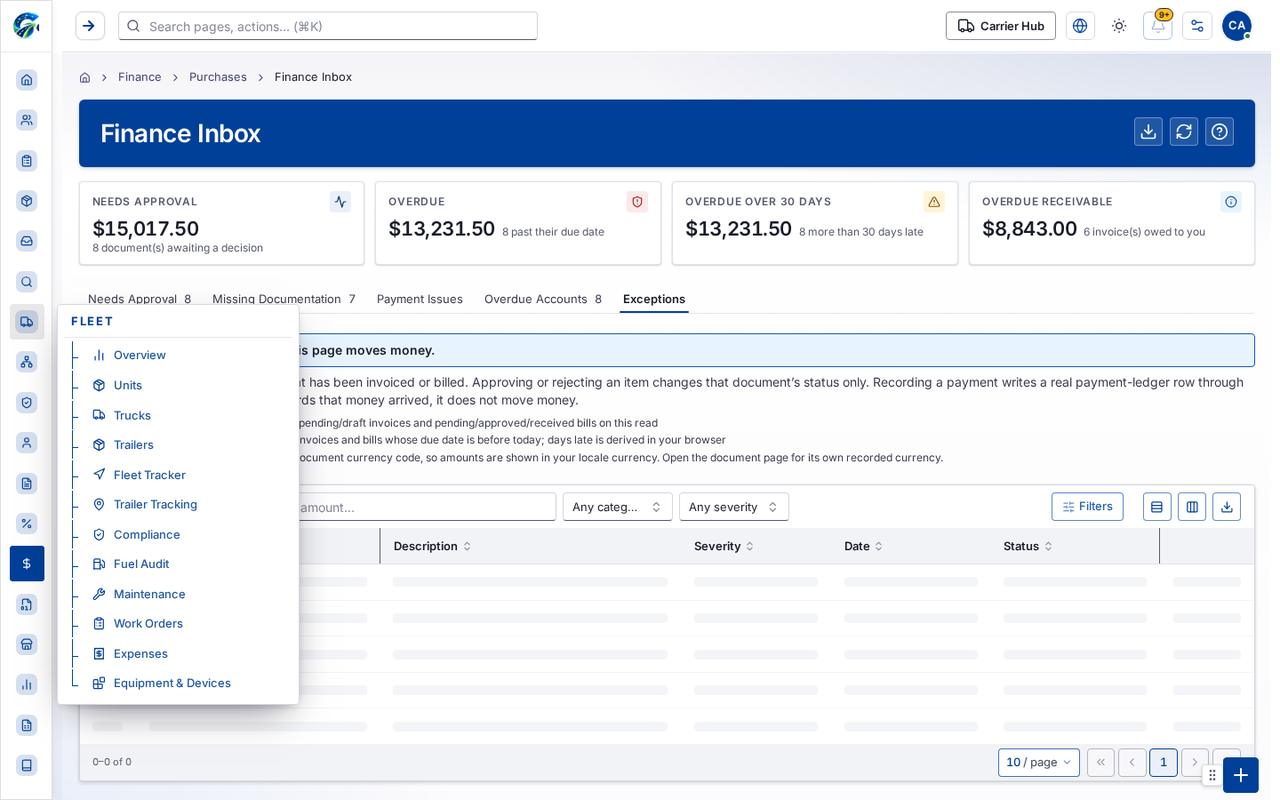Expand the sidebar with the arrow button

coord(90,26)
